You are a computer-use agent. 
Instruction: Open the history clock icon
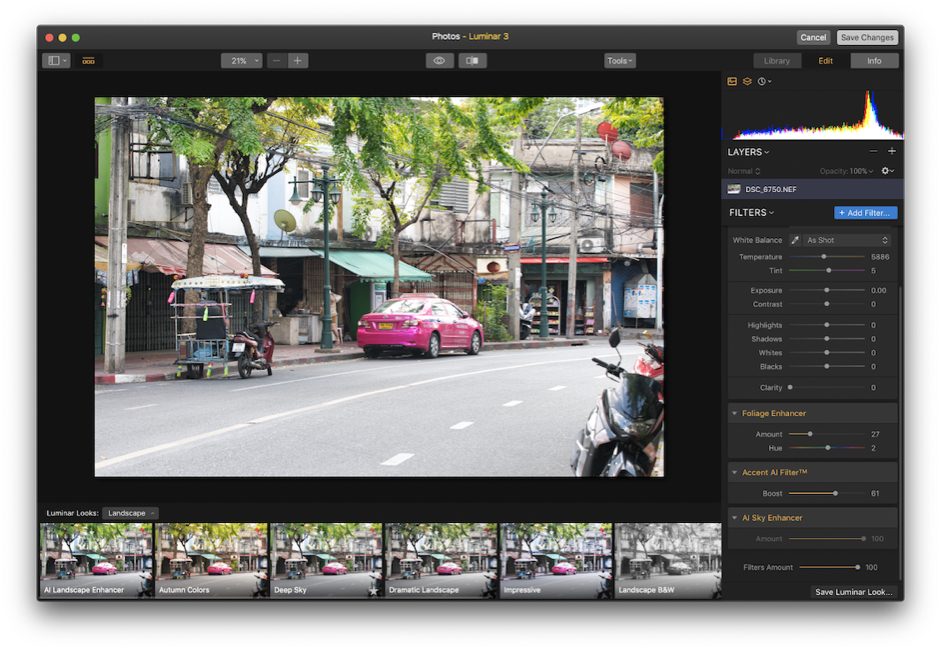[x=764, y=81]
